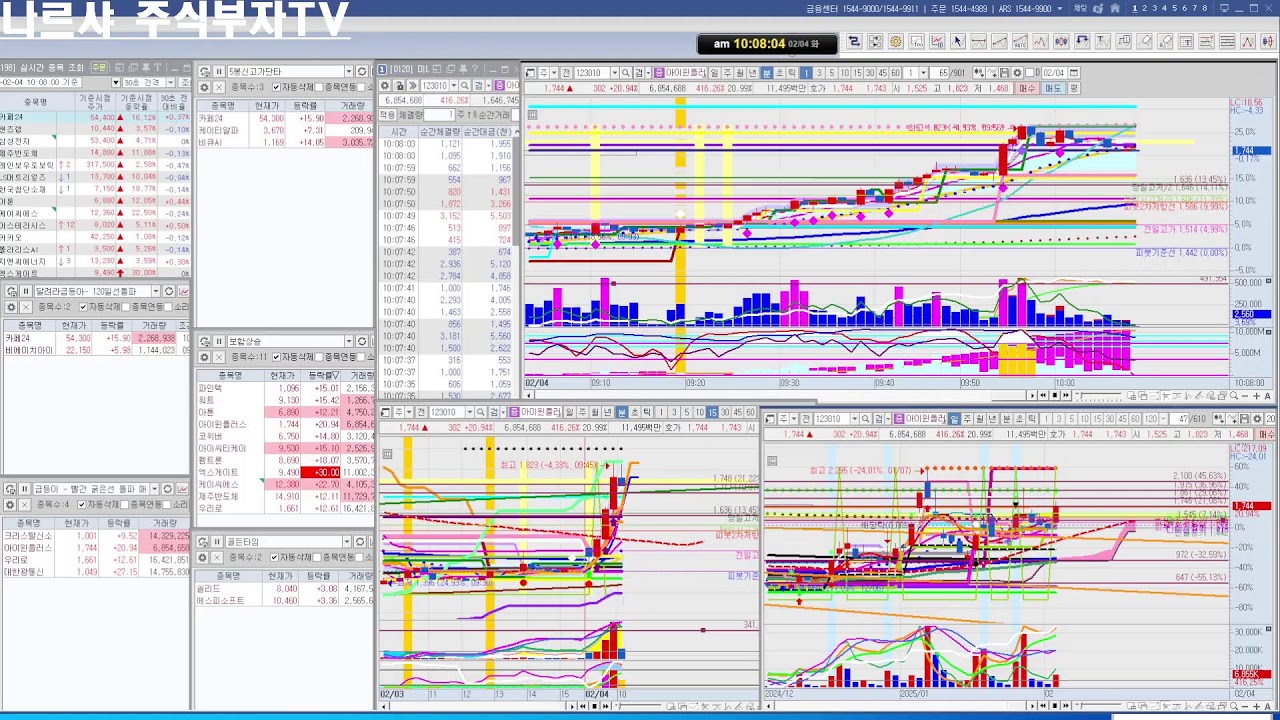Image resolution: width=1280 pixels, height=720 pixels.
Task: Expand phone number dropdown arrow in title bar
Action: point(1060,8)
